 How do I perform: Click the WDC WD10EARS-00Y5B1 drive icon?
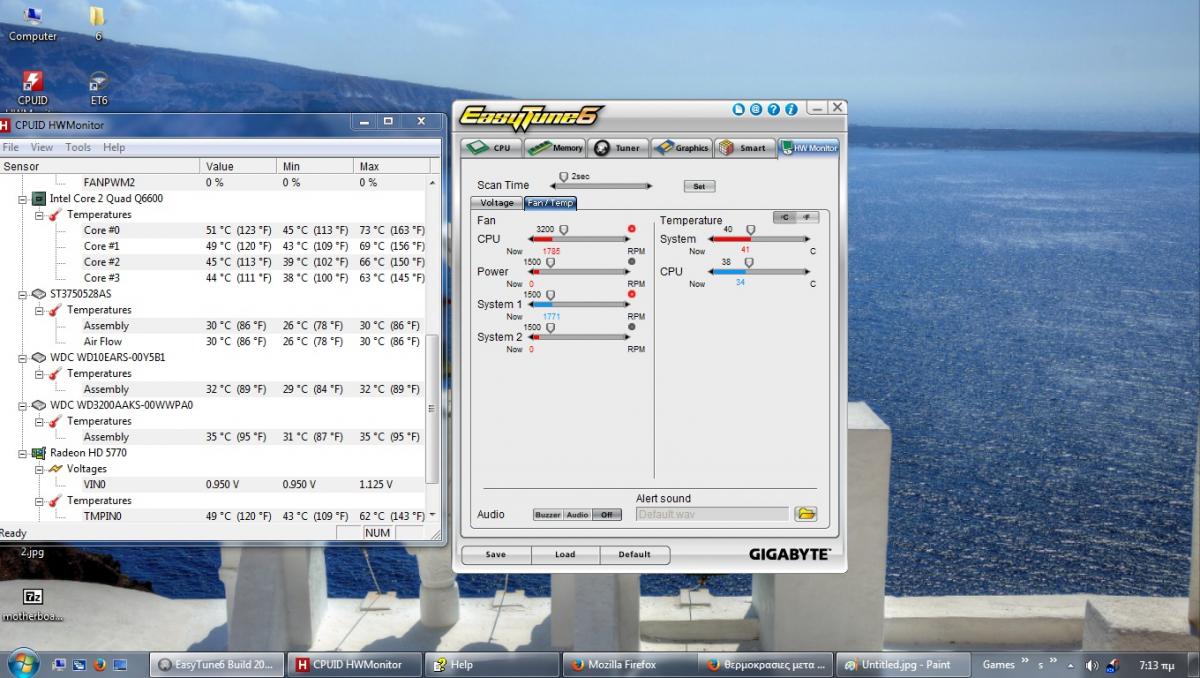tap(39, 357)
